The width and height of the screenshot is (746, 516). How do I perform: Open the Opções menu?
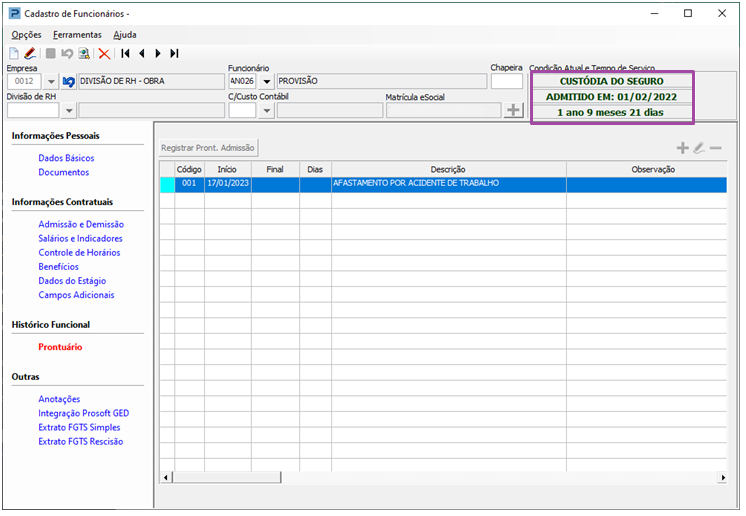[26, 34]
